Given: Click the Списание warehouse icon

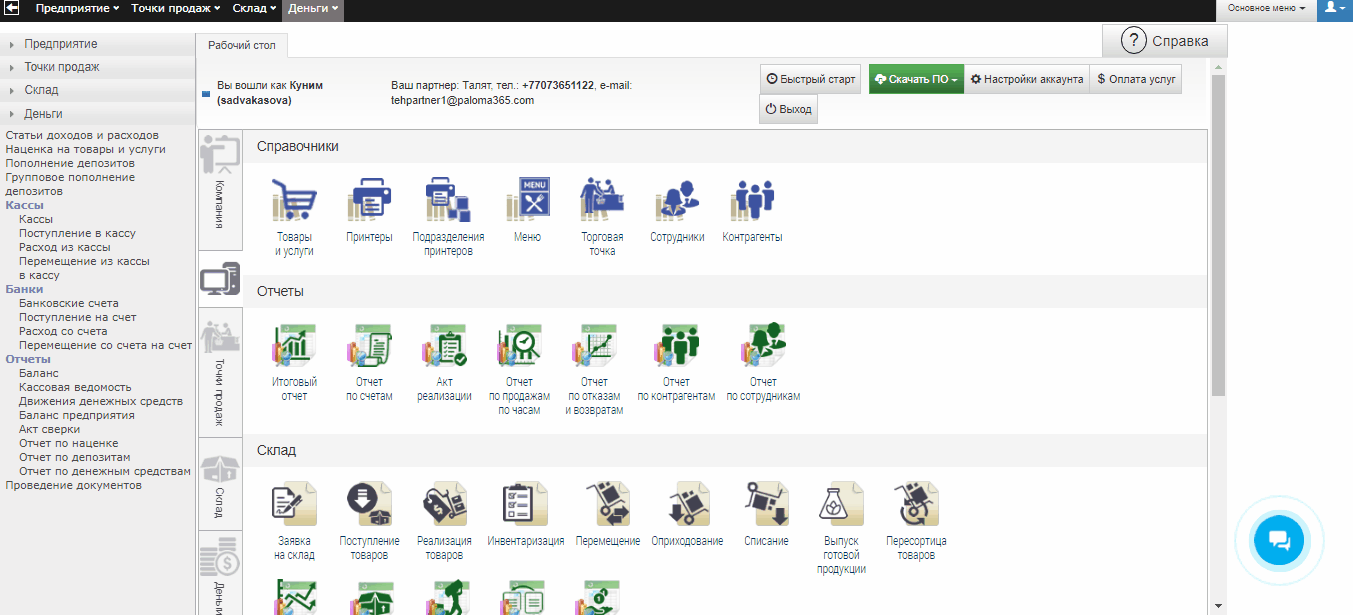Looking at the screenshot, I should 766,504.
